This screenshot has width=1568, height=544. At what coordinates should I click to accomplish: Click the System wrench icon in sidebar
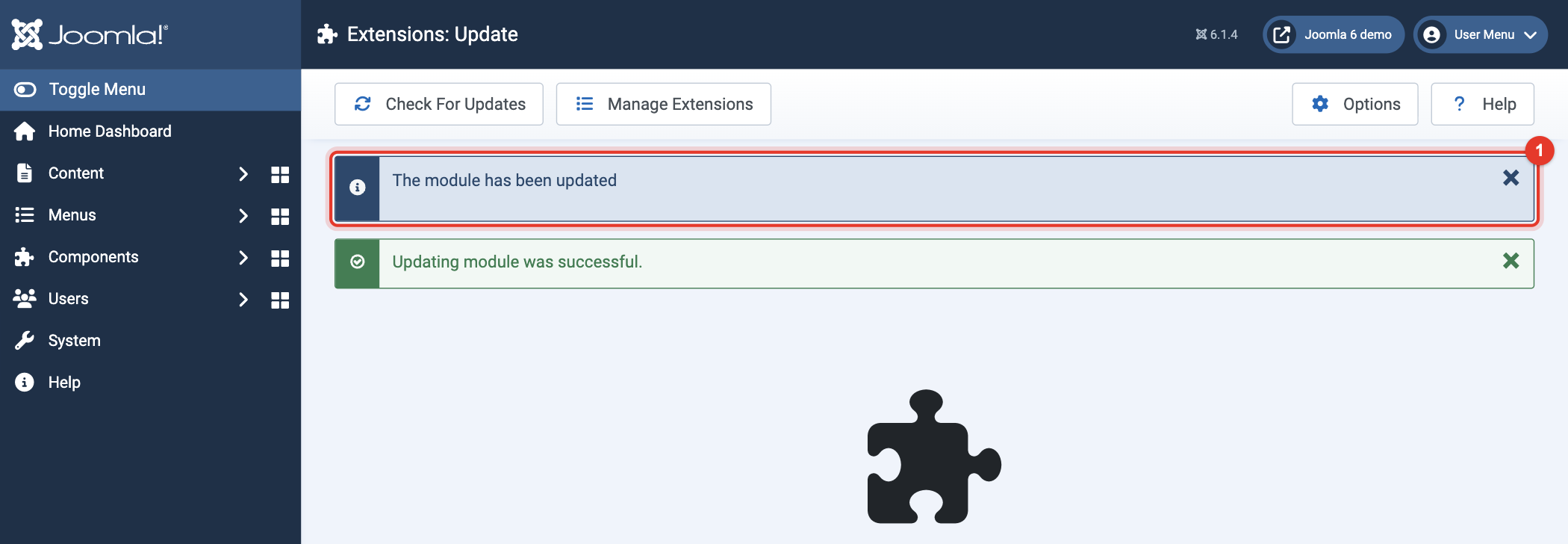tap(25, 341)
